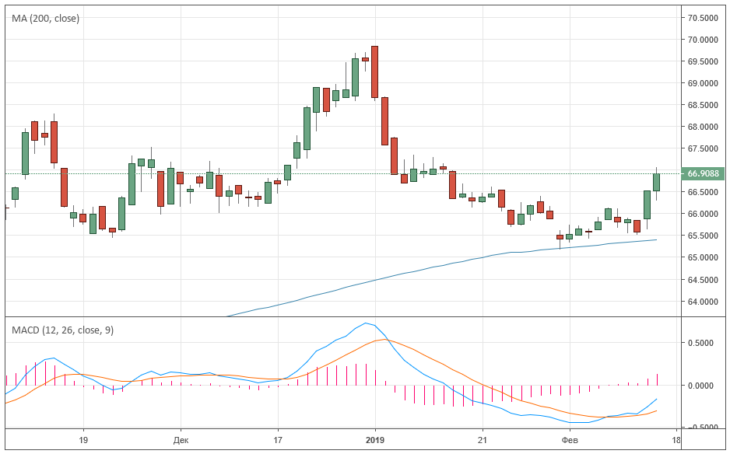Viewport: 730px width, 454px height.
Task: Click the 69.5000 price axis label
Action: (x=703, y=61)
